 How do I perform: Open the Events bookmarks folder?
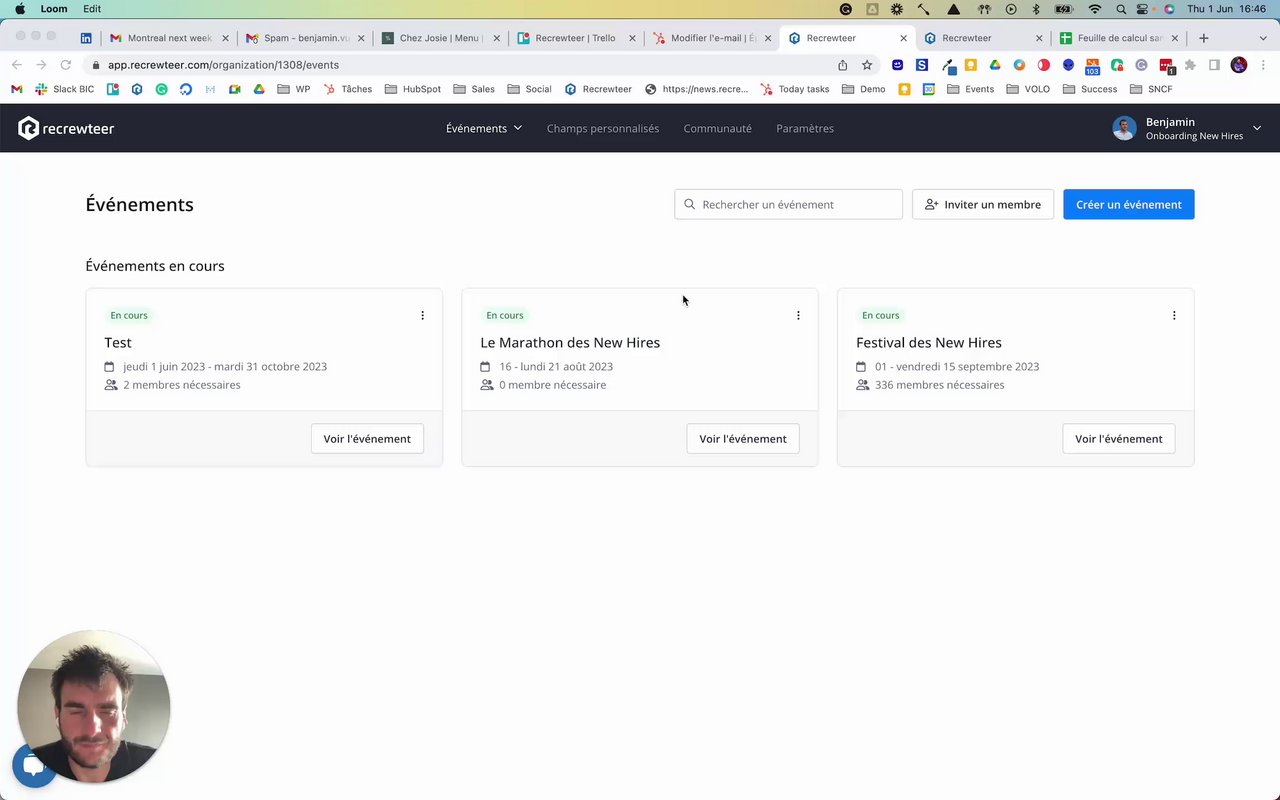pyautogui.click(x=970, y=89)
